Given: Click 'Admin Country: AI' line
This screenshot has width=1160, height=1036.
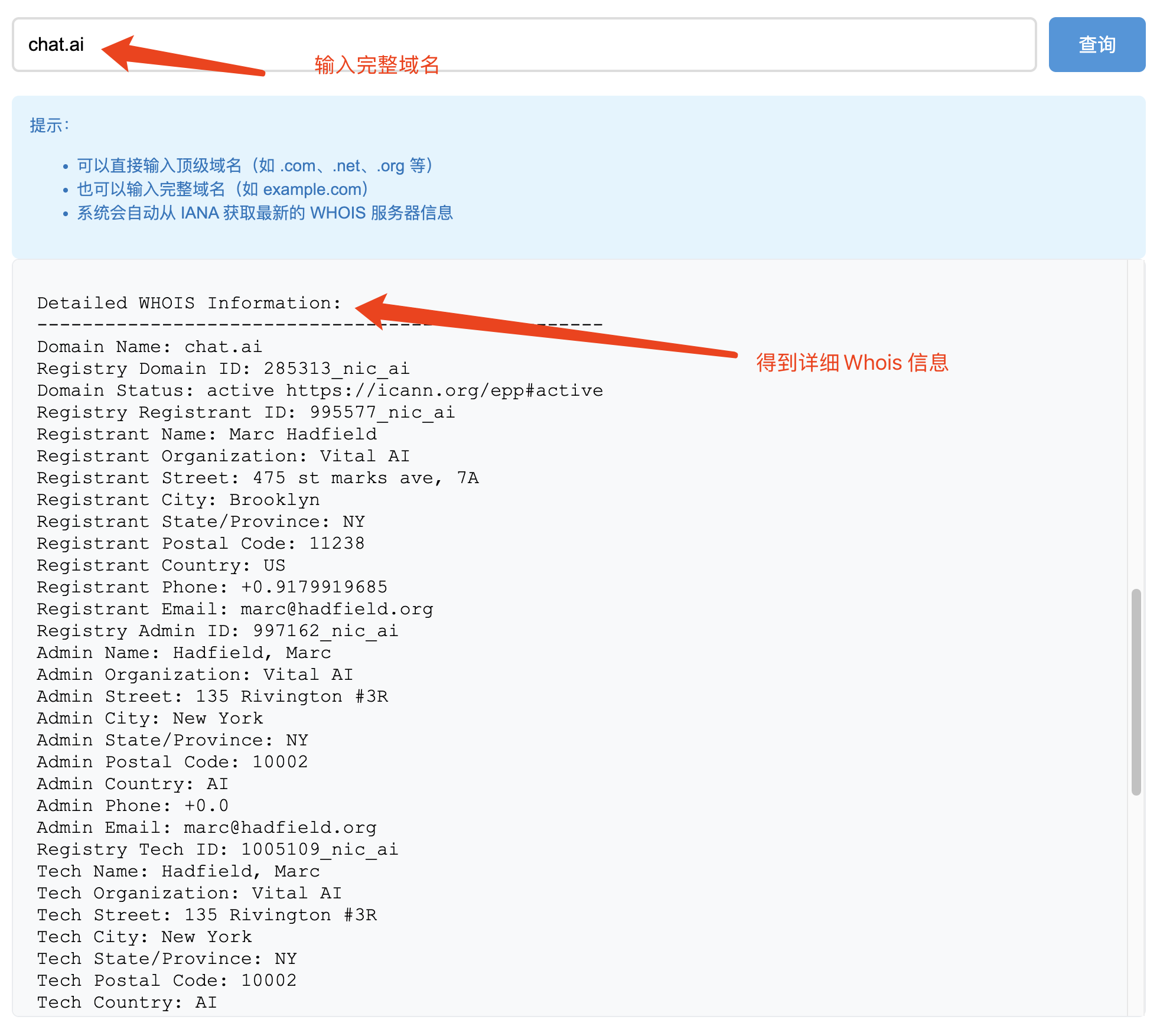Looking at the screenshot, I should [132, 784].
